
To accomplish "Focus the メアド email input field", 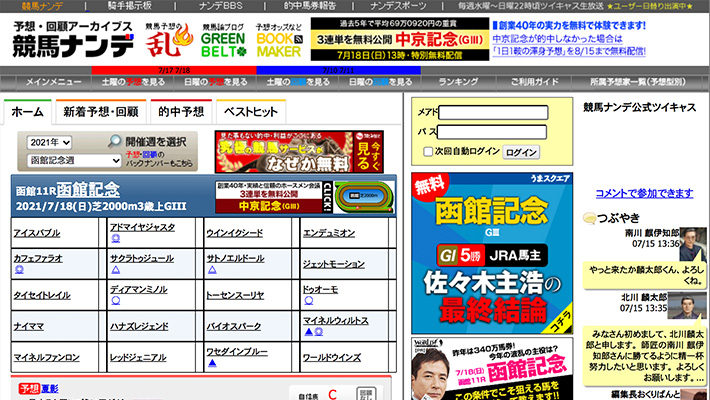I will [493, 112].
